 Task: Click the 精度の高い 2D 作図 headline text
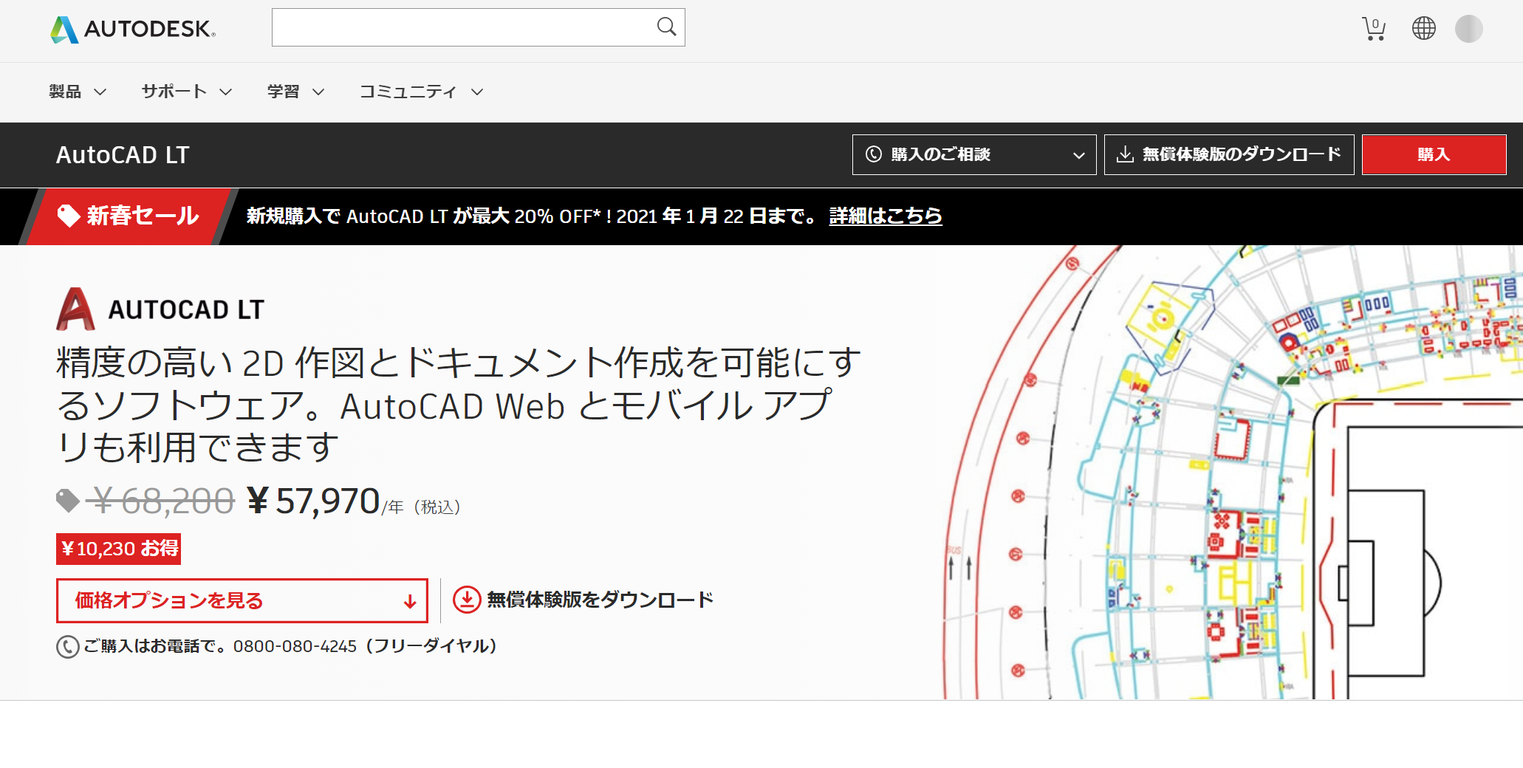460,405
